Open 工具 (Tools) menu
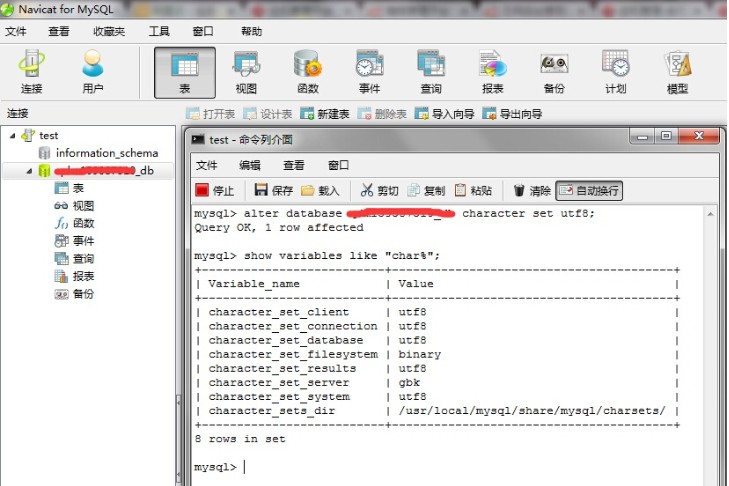Image resolution: width=729 pixels, height=486 pixels. coord(159,31)
